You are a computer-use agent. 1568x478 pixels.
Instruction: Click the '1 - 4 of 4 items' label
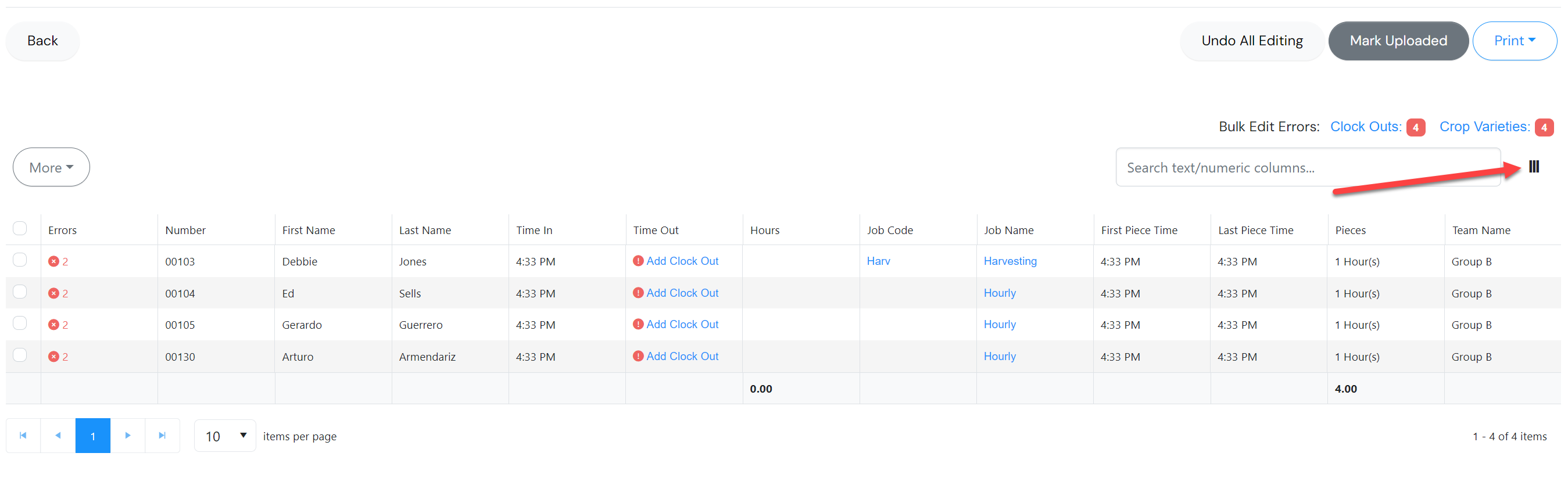(1509, 437)
